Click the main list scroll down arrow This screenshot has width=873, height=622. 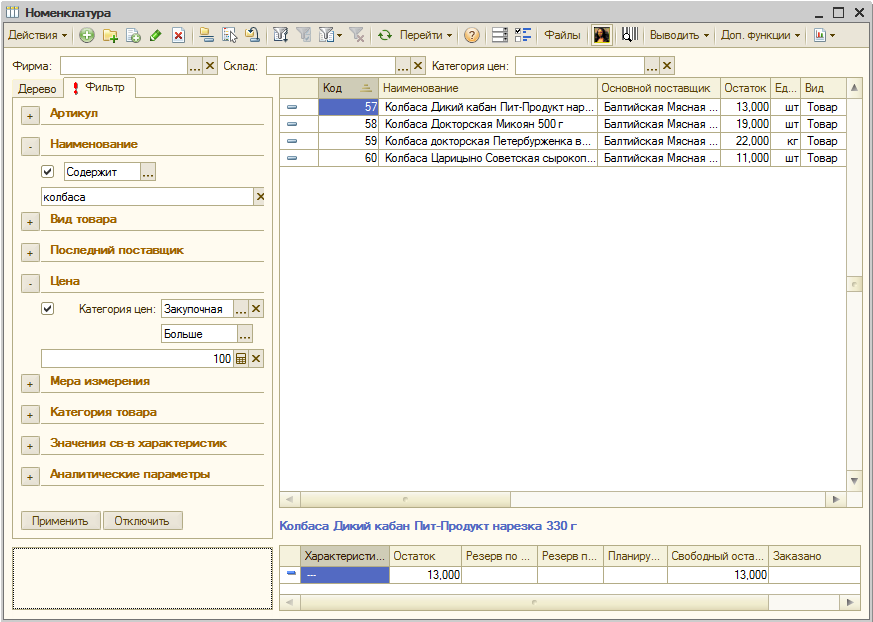tap(854, 481)
